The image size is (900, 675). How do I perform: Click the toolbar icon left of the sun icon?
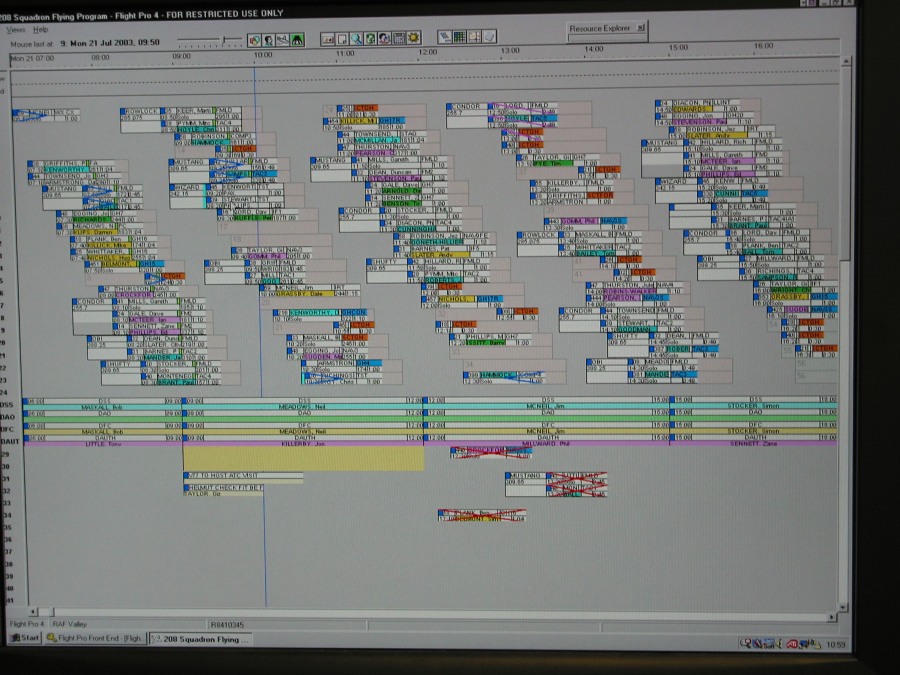pos(399,38)
